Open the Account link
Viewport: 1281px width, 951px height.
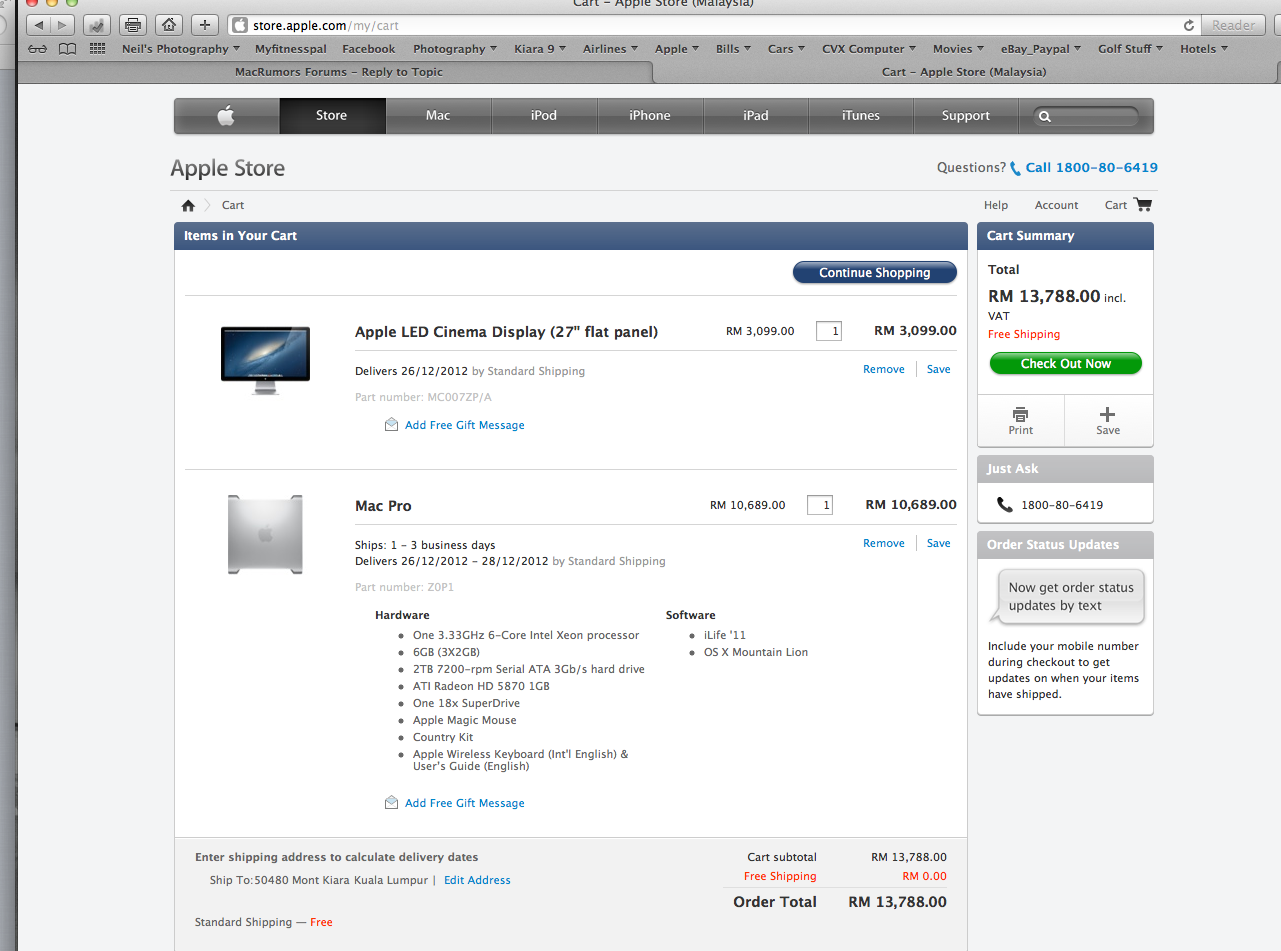pyautogui.click(x=1057, y=205)
